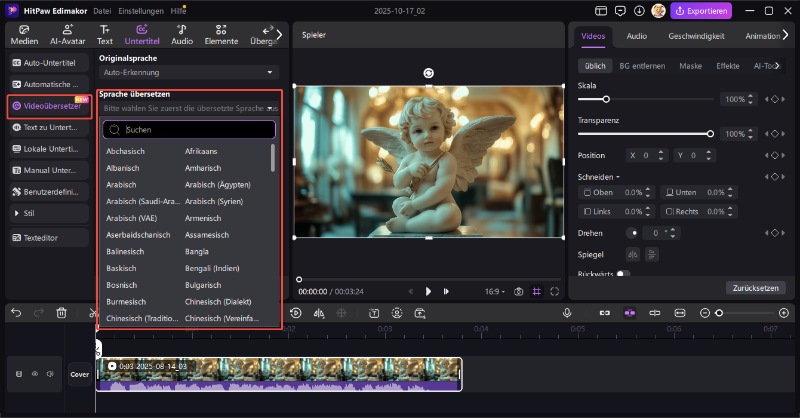Screen dimensions: 800x418
Task: Click the Cover button on the track
Action: (80, 374)
